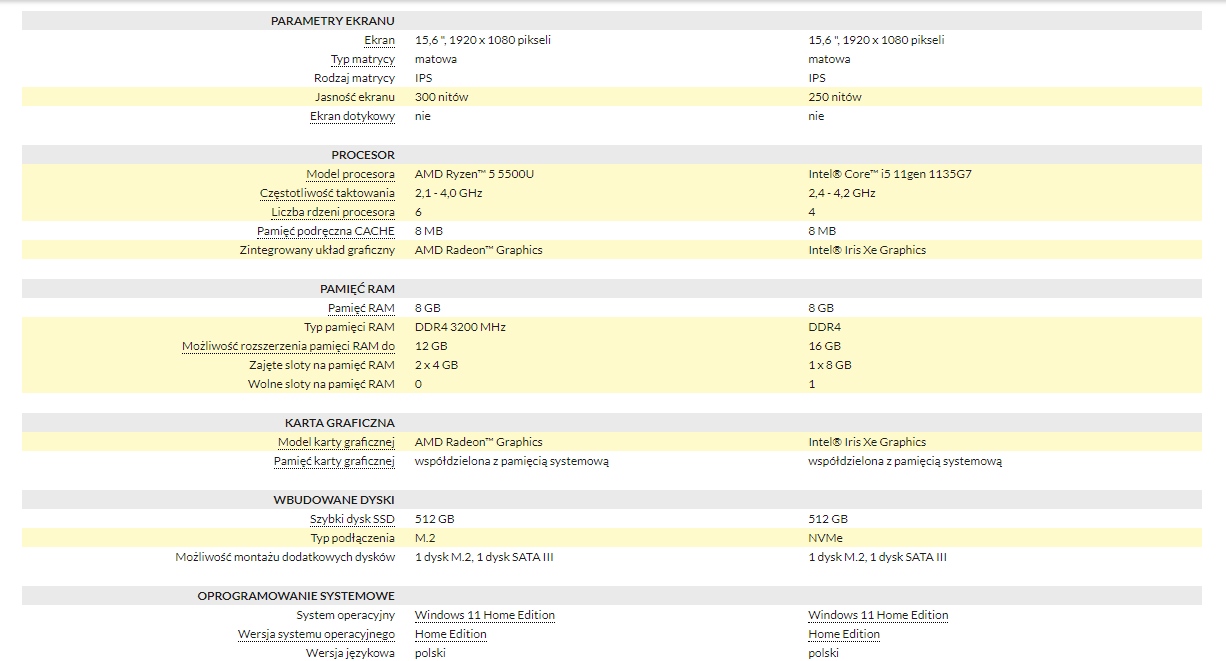Click the "Model karty graficznej" label link
1226x661 pixels.
click(336, 442)
